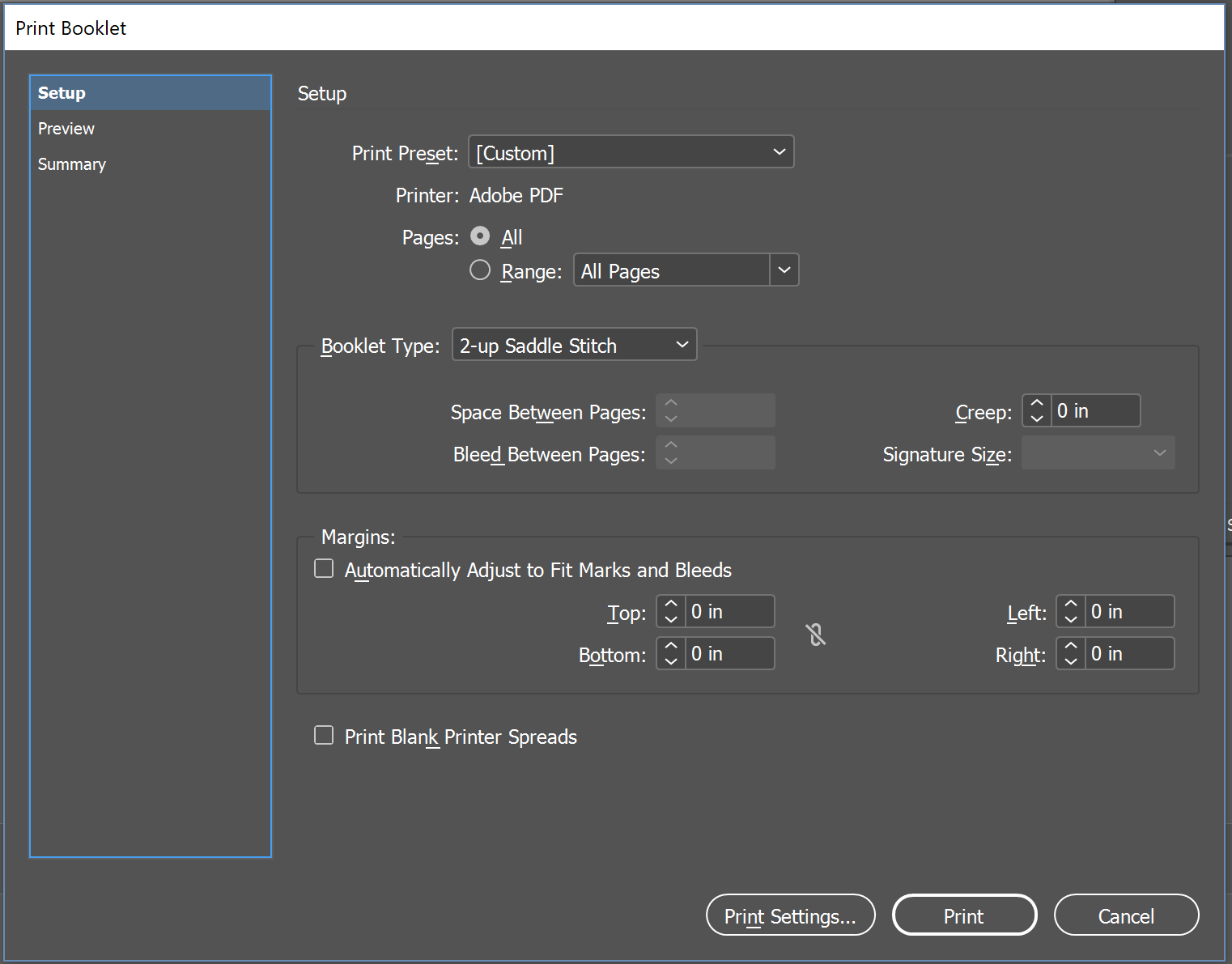Image resolution: width=1232 pixels, height=964 pixels.
Task: Click the Creep value field
Action: pos(1095,410)
